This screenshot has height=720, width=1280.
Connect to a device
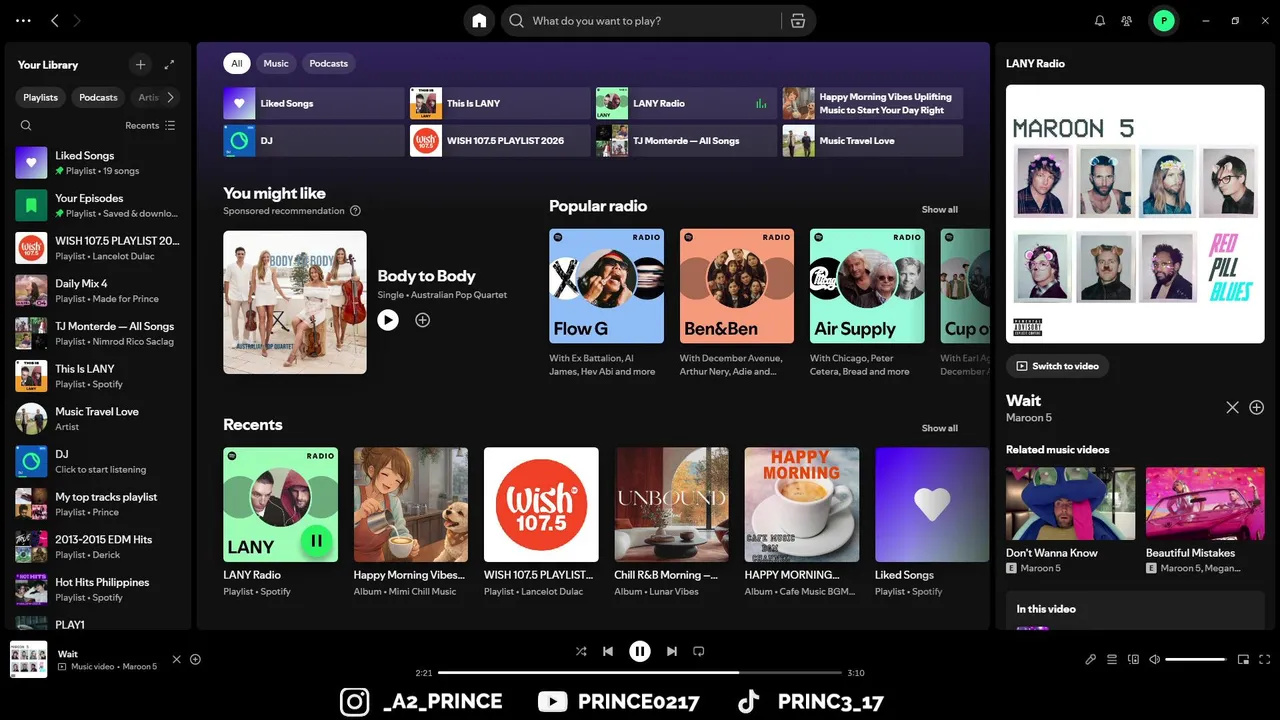pos(1133,659)
